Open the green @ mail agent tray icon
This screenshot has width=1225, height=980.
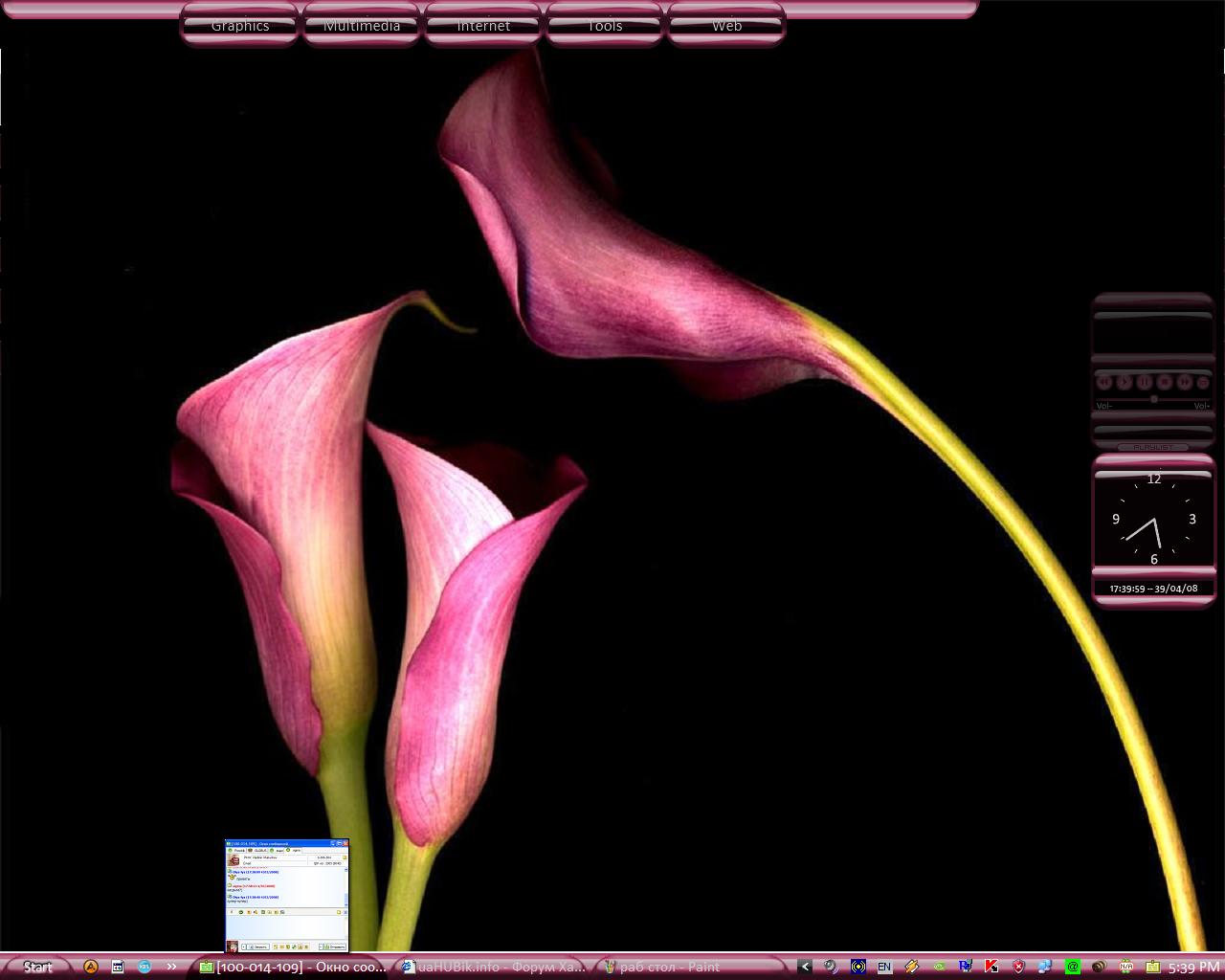tap(1073, 967)
